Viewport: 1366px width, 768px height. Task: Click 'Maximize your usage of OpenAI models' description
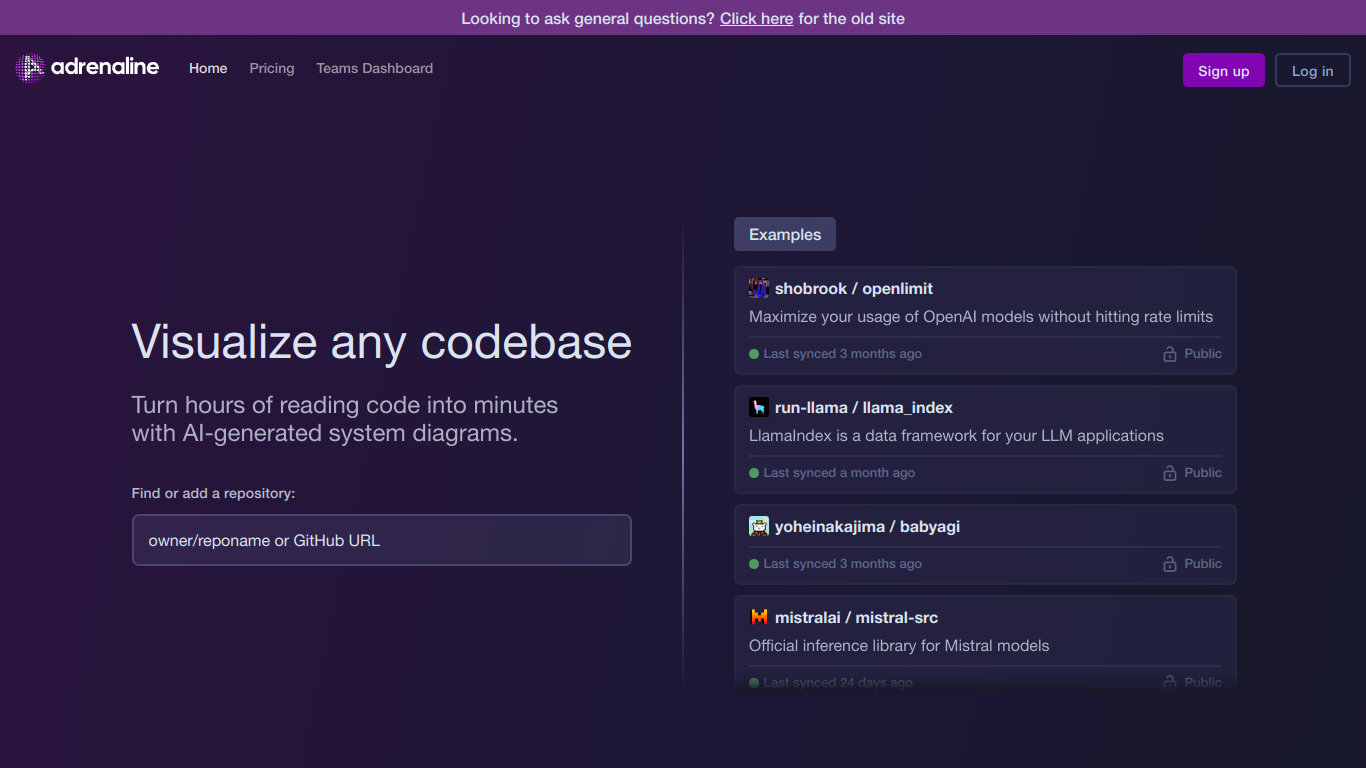pos(981,316)
